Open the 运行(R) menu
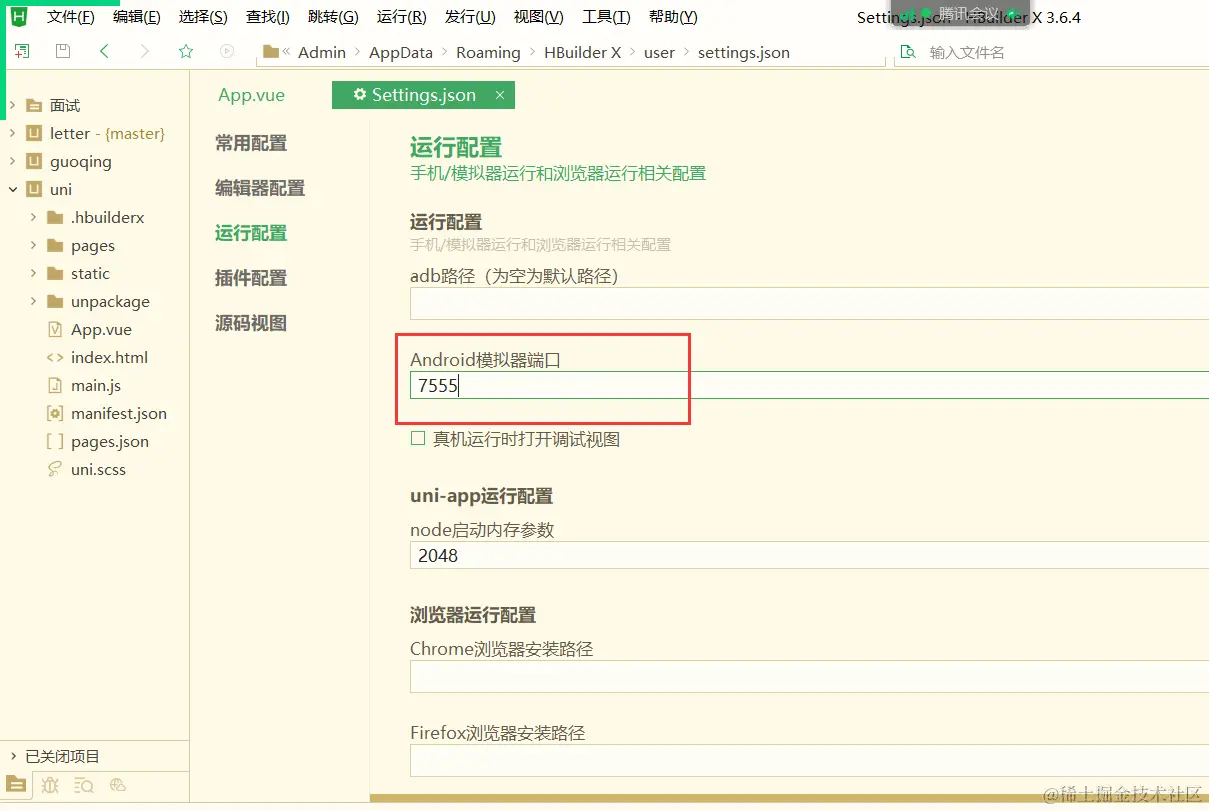This screenshot has width=1209, height=811. [402, 17]
